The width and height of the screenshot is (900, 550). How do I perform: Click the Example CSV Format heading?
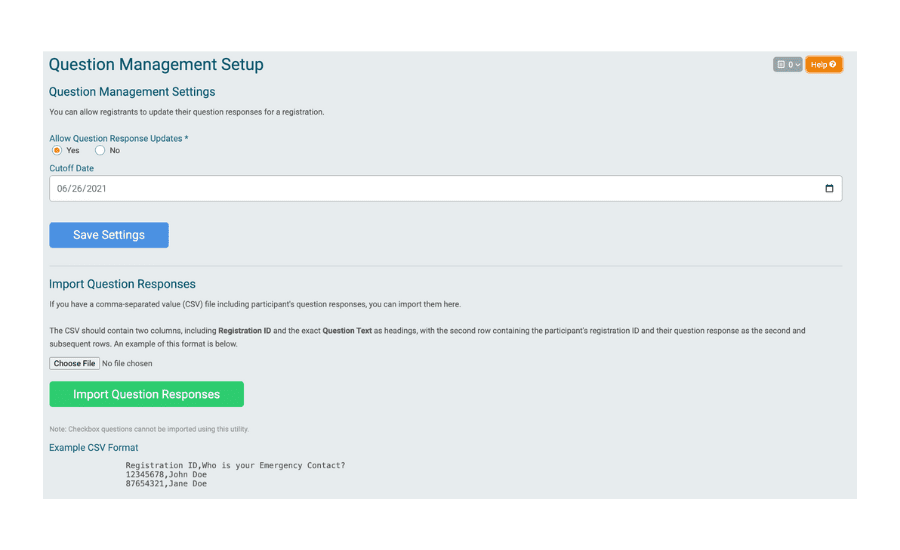pos(94,448)
